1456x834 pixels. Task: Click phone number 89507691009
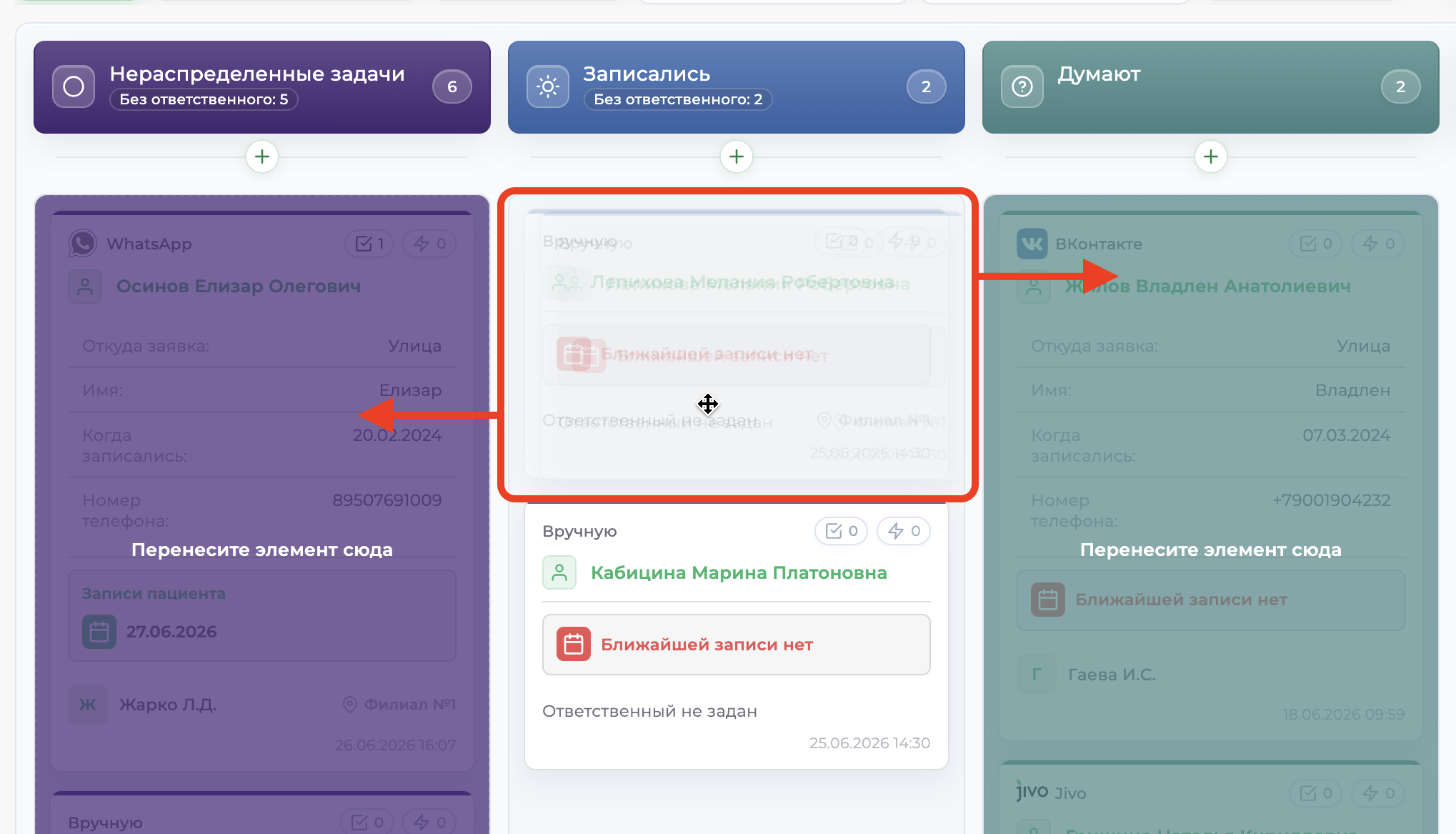(387, 500)
